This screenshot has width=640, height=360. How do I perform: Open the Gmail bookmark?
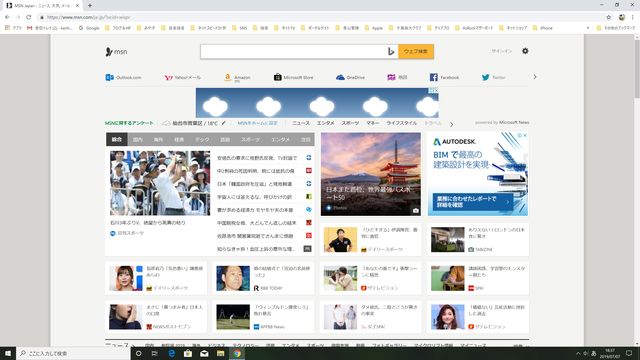pos(49,28)
